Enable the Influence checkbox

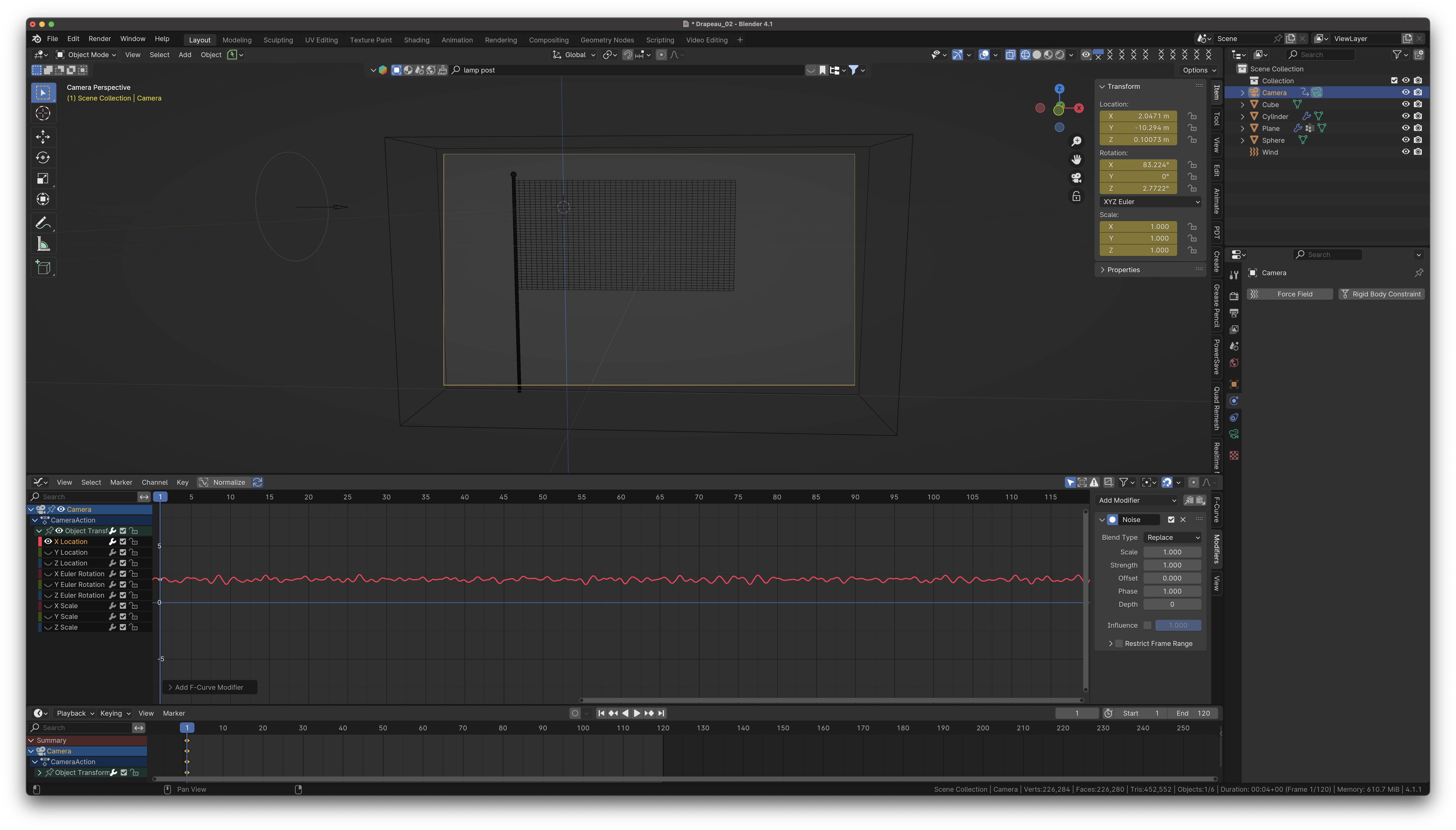tap(1147, 625)
